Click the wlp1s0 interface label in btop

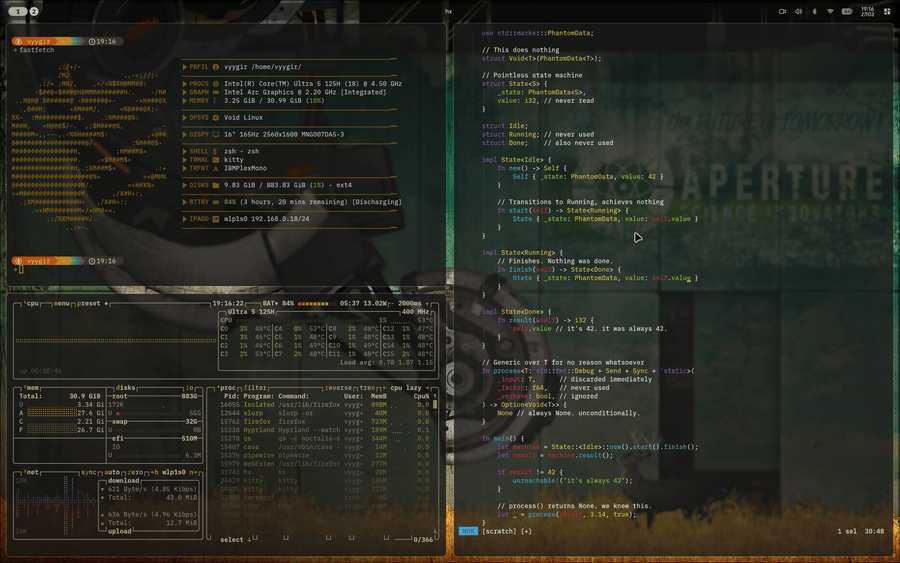(173, 472)
